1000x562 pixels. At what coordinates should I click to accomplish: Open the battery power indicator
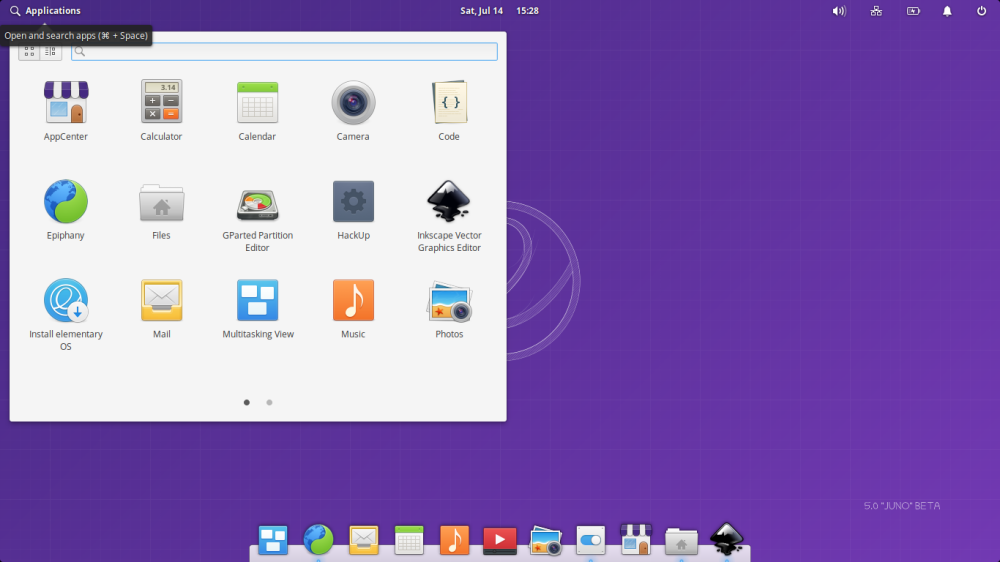pyautogui.click(x=913, y=11)
